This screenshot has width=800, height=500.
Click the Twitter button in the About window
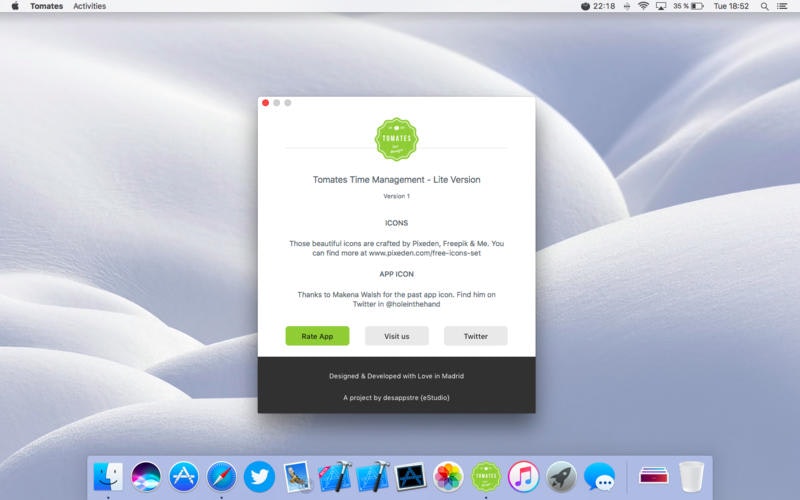pyautogui.click(x=476, y=336)
